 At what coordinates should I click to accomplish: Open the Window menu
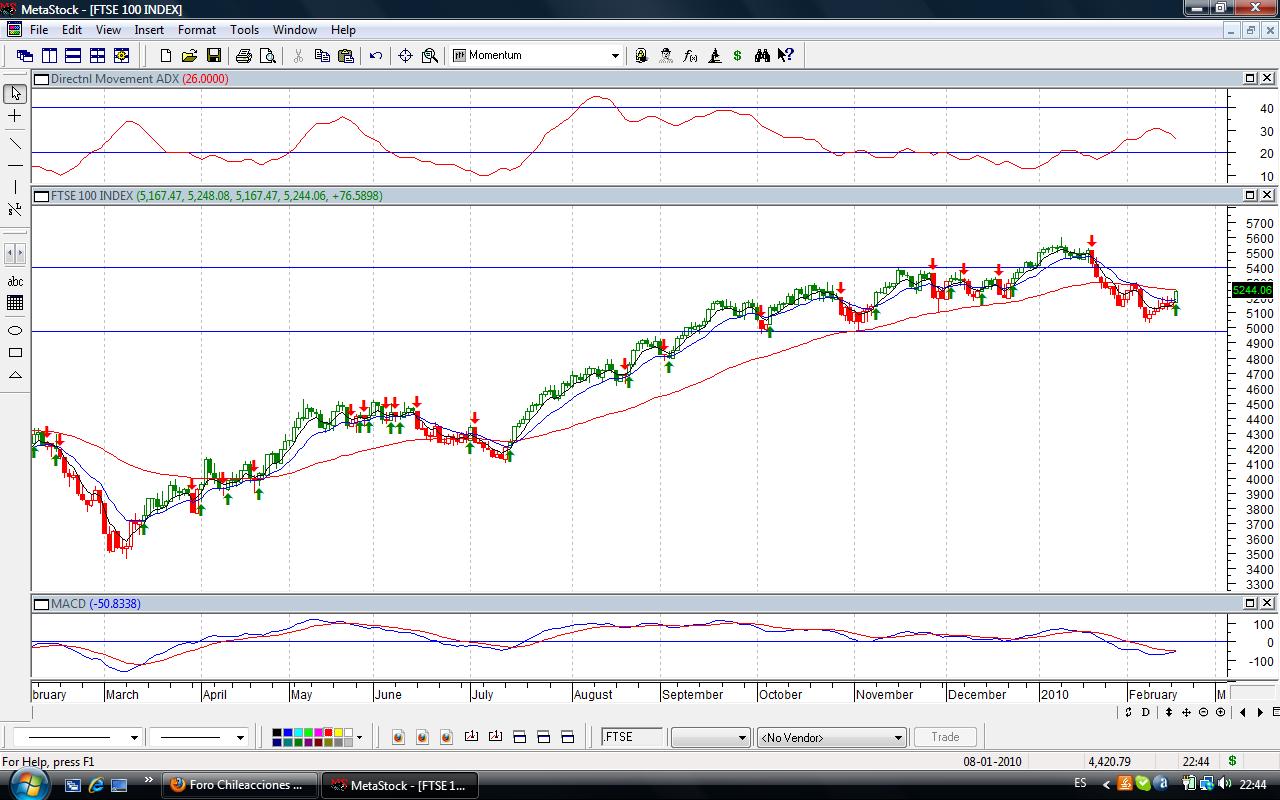pos(295,30)
